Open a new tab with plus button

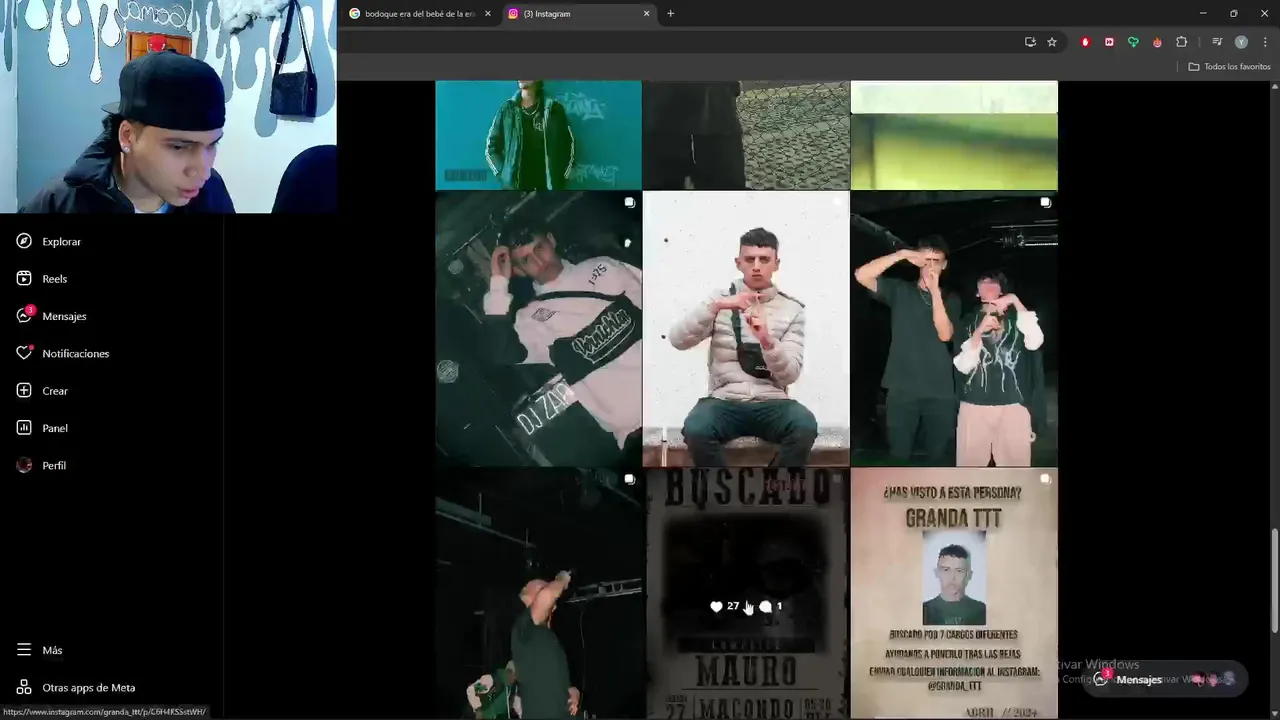[670, 14]
